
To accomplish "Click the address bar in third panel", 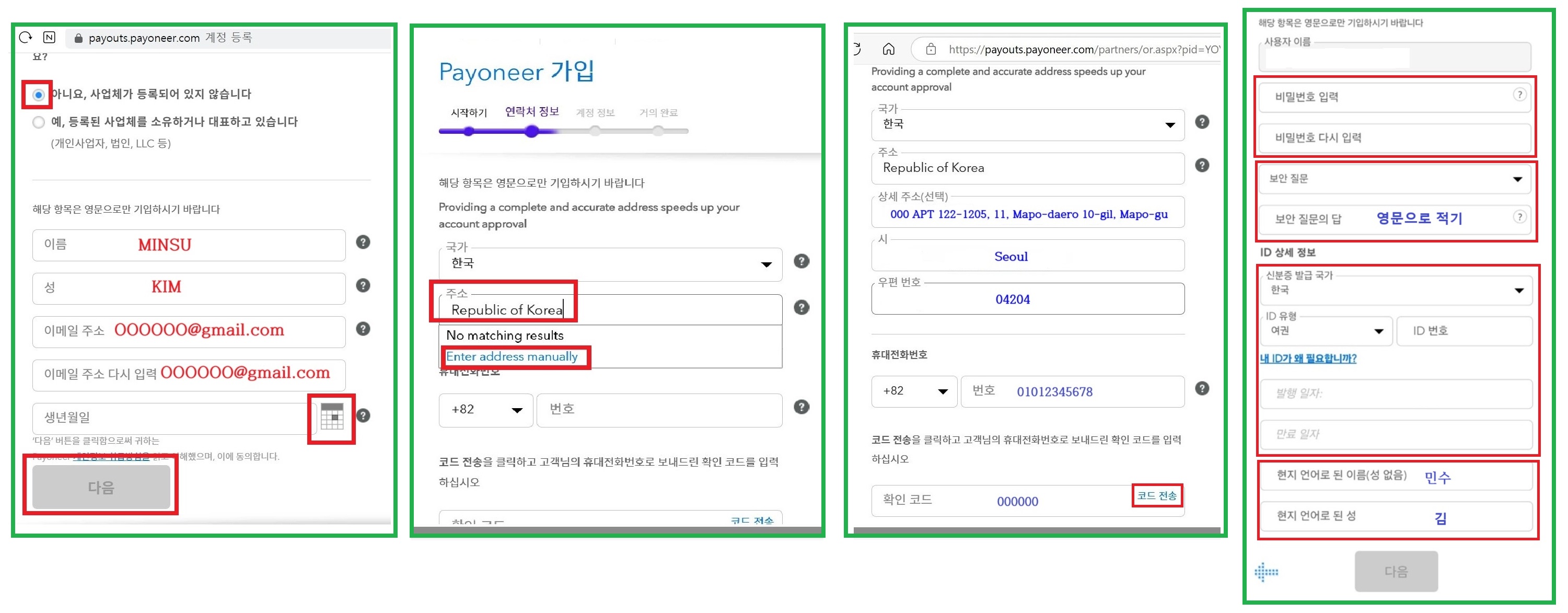I will point(1066,49).
